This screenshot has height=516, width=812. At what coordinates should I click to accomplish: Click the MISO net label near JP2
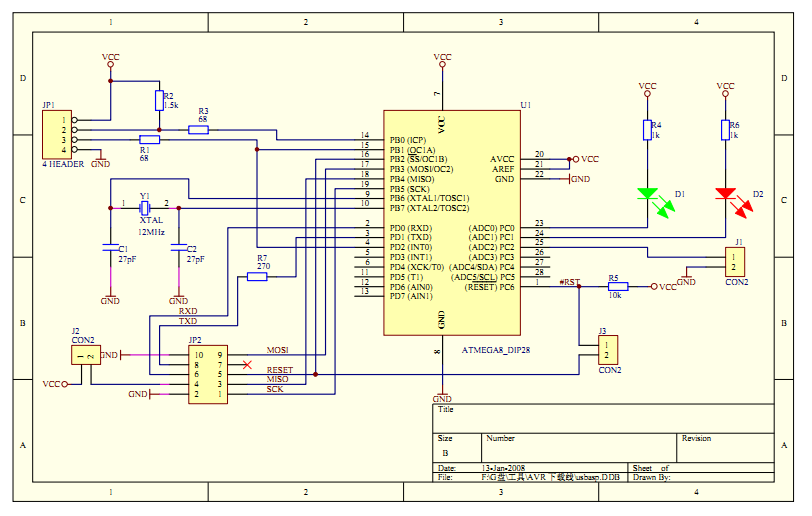pos(278,379)
